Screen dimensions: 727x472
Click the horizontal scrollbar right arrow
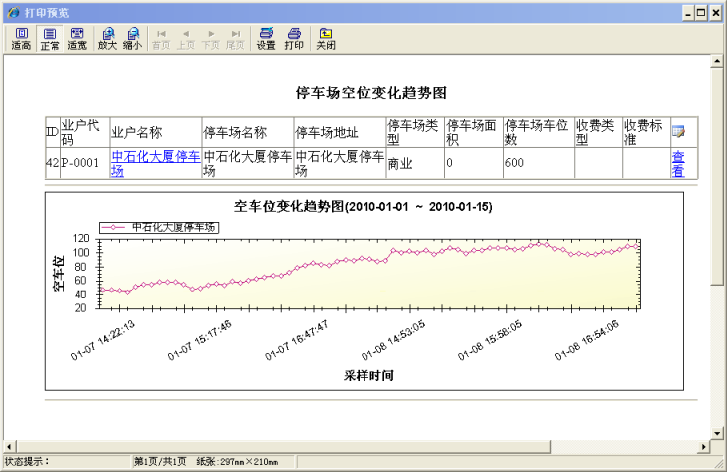(703, 446)
